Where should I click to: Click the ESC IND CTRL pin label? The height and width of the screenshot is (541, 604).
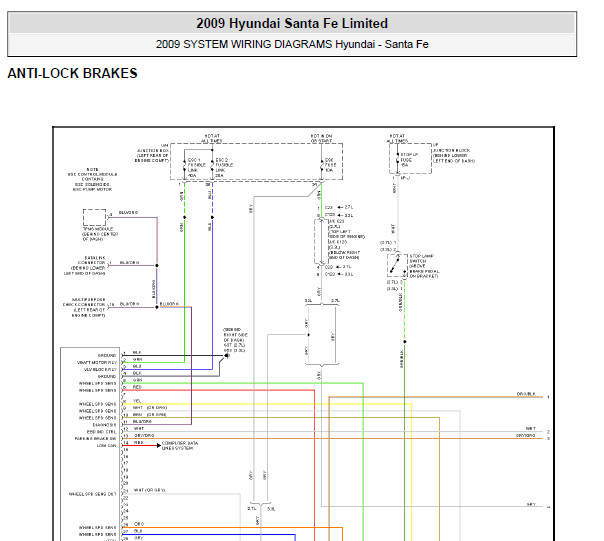click(102, 432)
